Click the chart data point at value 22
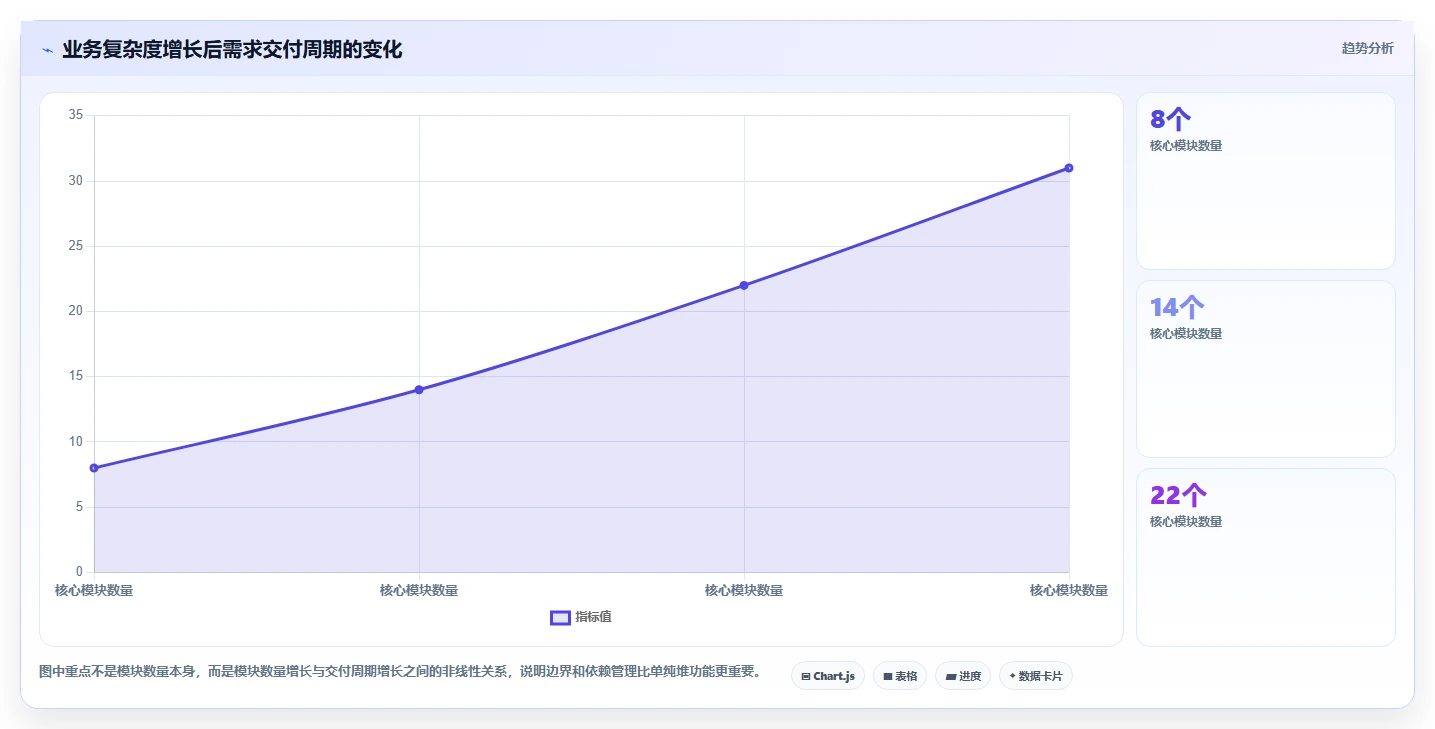This screenshot has height=729, width=1435. [x=744, y=285]
